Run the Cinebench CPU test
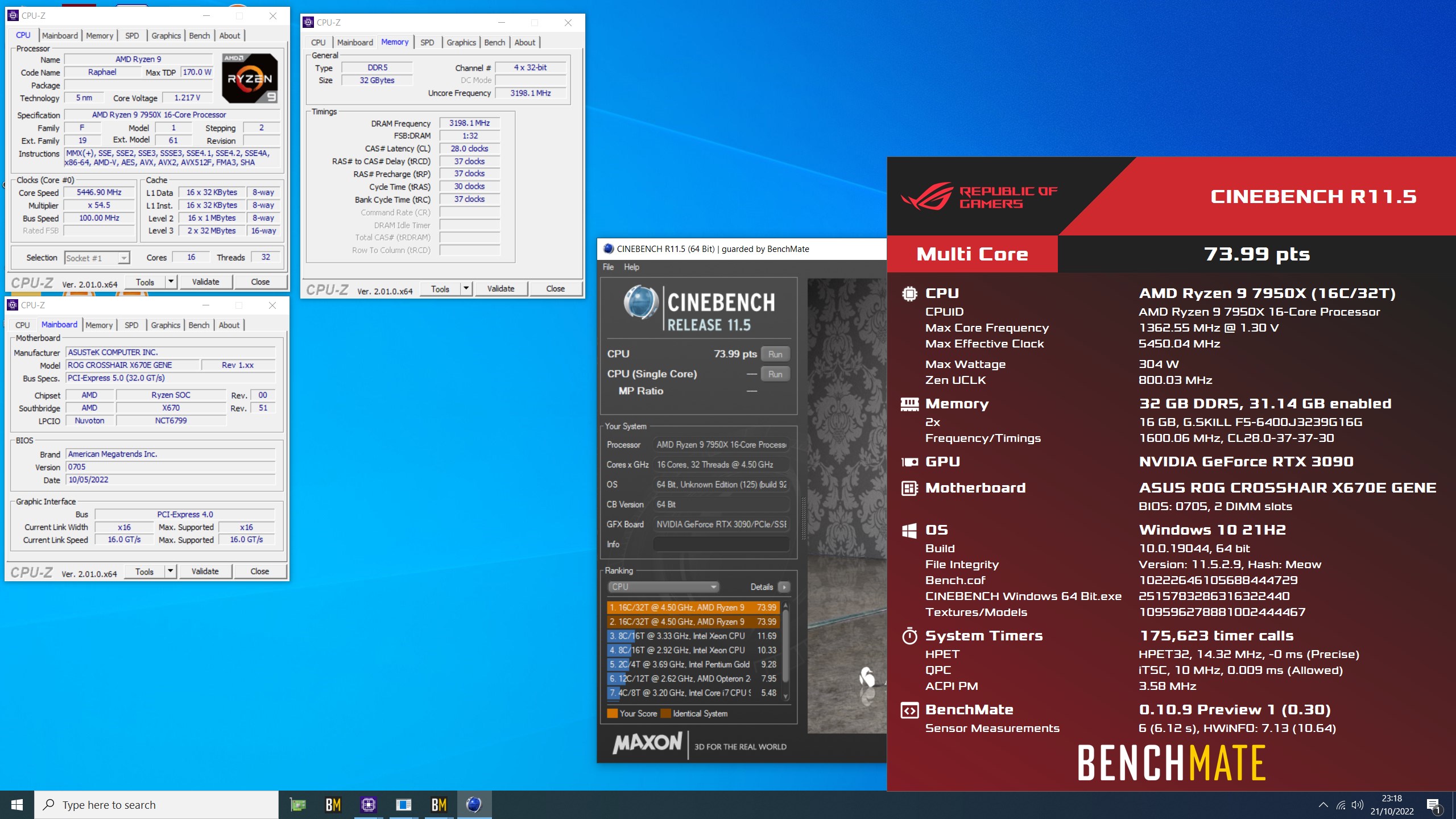Viewport: 1456px width, 819px height. tap(775, 354)
